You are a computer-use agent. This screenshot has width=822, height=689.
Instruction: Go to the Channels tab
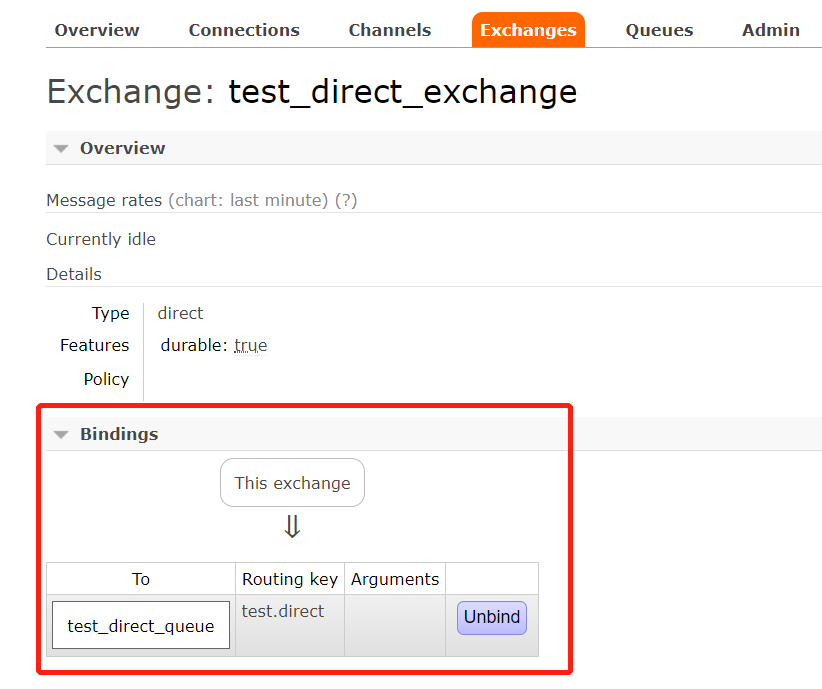click(x=390, y=30)
